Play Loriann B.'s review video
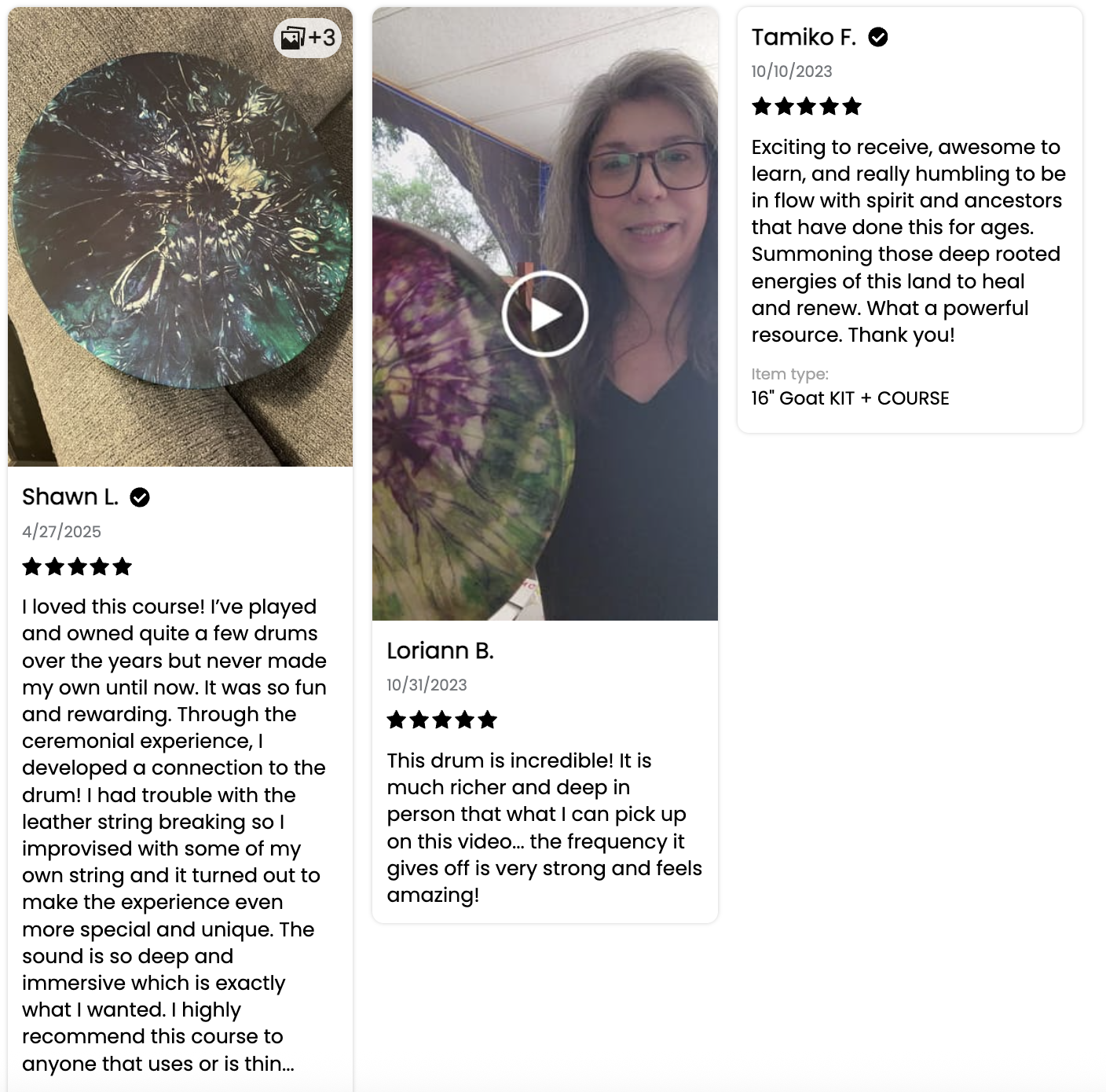The height and width of the screenshot is (1092, 1106). [x=544, y=314]
